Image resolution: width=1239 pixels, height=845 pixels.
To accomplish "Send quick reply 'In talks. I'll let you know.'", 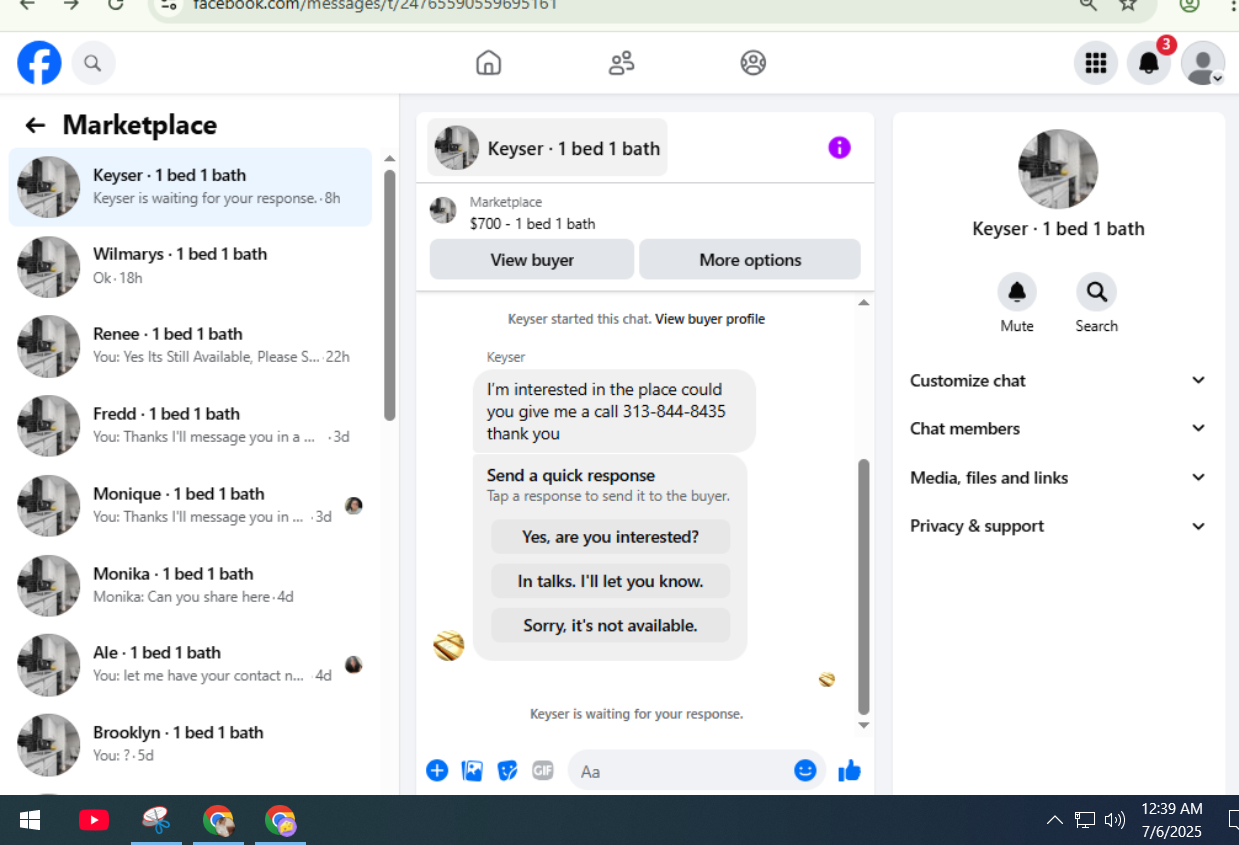I will (x=610, y=581).
